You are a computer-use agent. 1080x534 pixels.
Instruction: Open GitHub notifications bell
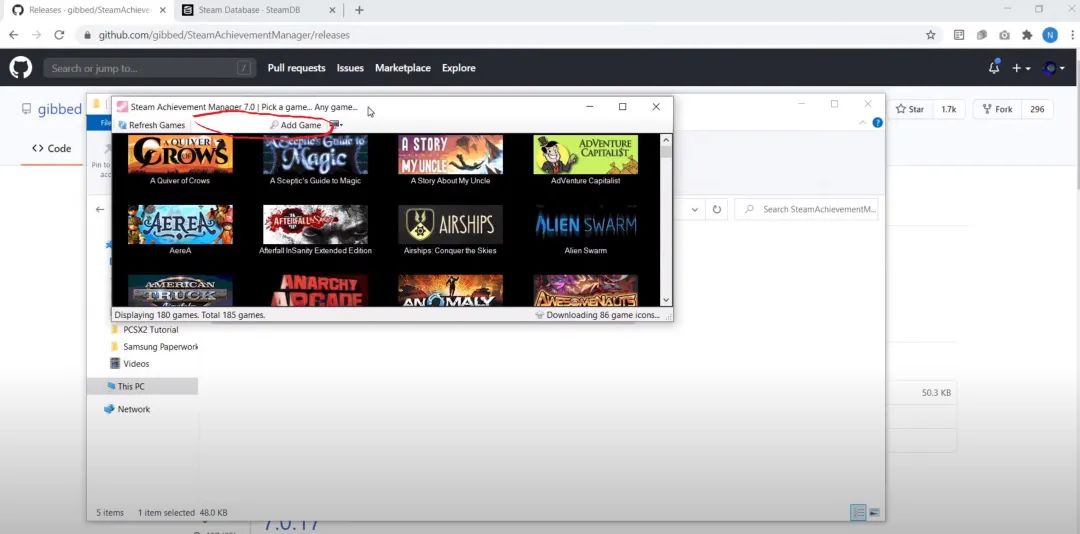point(993,68)
